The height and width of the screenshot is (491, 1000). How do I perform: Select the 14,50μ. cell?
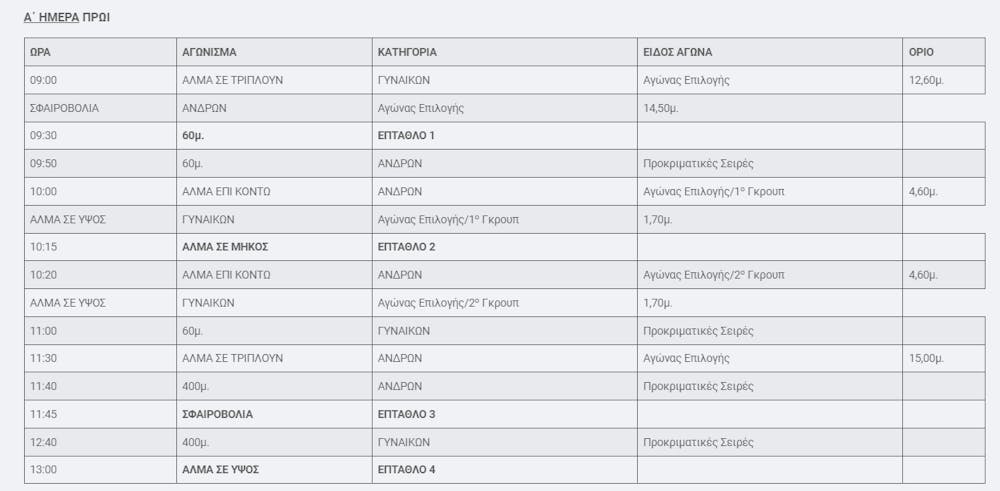[659, 108]
